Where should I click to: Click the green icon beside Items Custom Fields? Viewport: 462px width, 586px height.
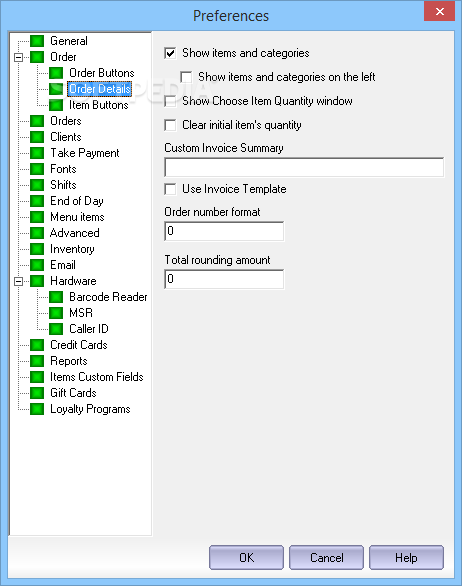point(37,377)
